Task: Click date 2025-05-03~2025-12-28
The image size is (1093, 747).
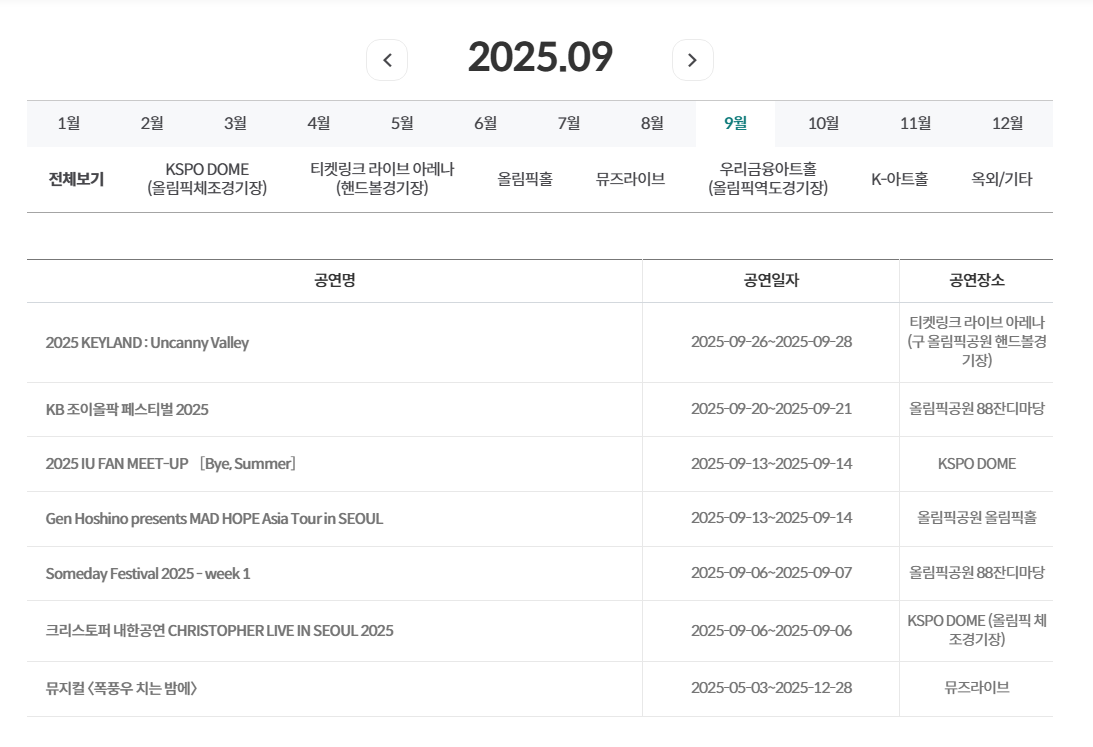Action: (772, 688)
